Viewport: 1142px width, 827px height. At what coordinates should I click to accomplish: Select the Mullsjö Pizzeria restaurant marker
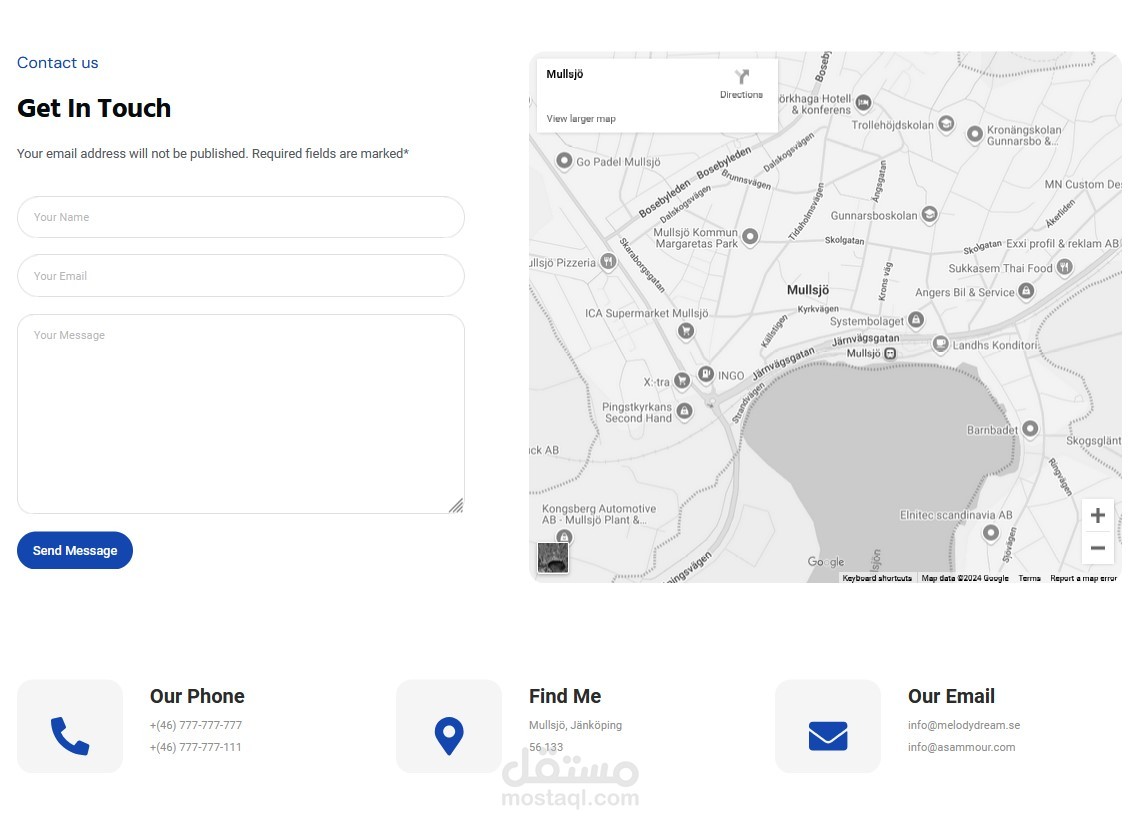click(608, 262)
